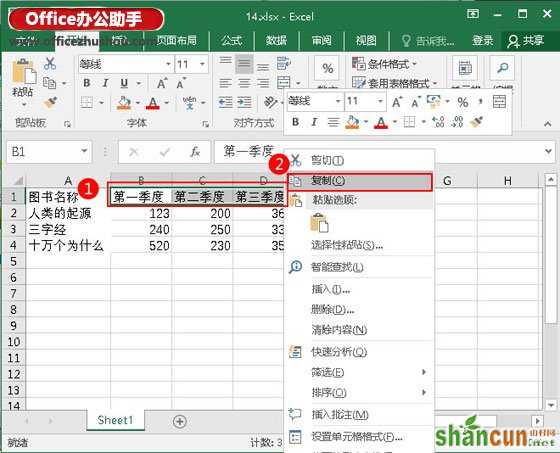This screenshot has height=453, width=560.
Task: Click the ribbon borders icon
Action: [87, 103]
